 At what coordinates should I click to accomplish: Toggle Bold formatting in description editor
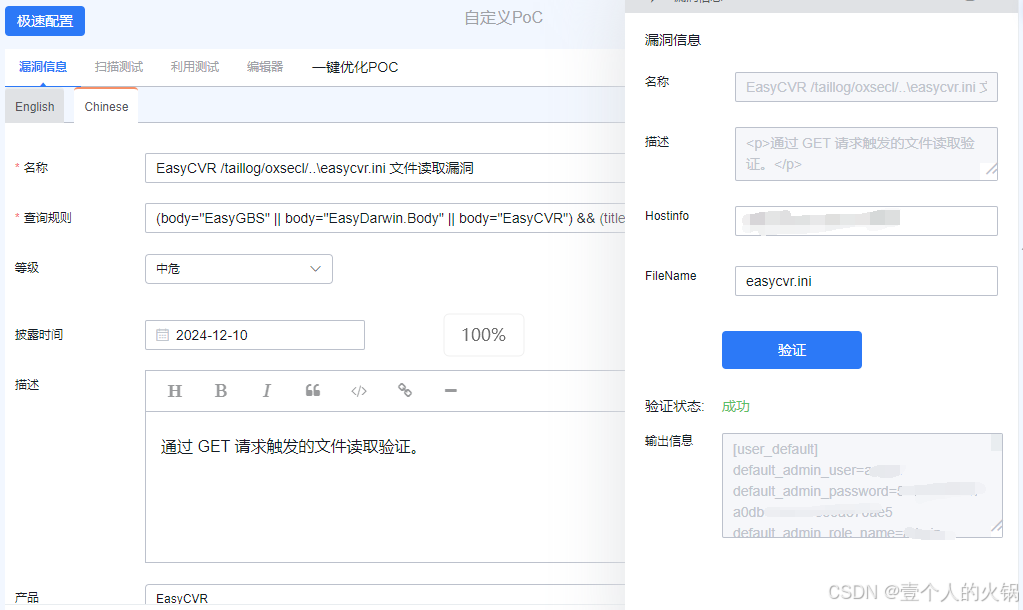(221, 391)
